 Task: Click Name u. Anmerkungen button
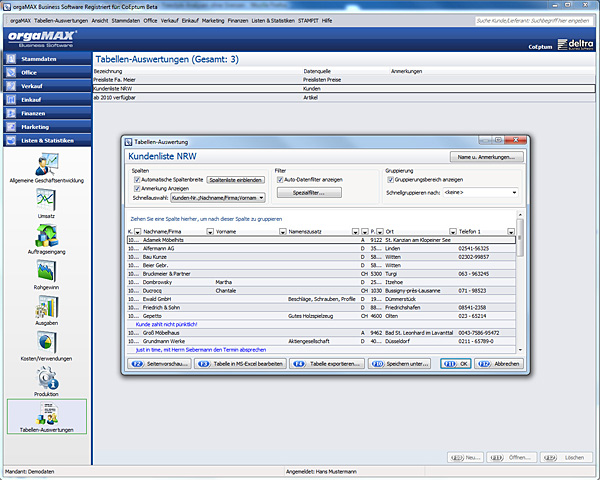(x=486, y=157)
